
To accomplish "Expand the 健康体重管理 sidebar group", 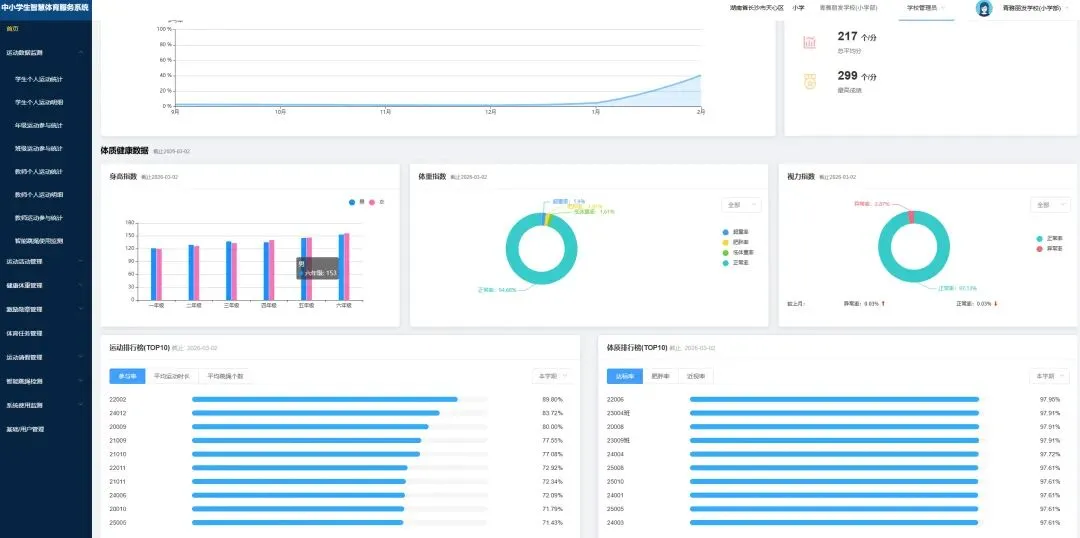I will tap(44, 285).
